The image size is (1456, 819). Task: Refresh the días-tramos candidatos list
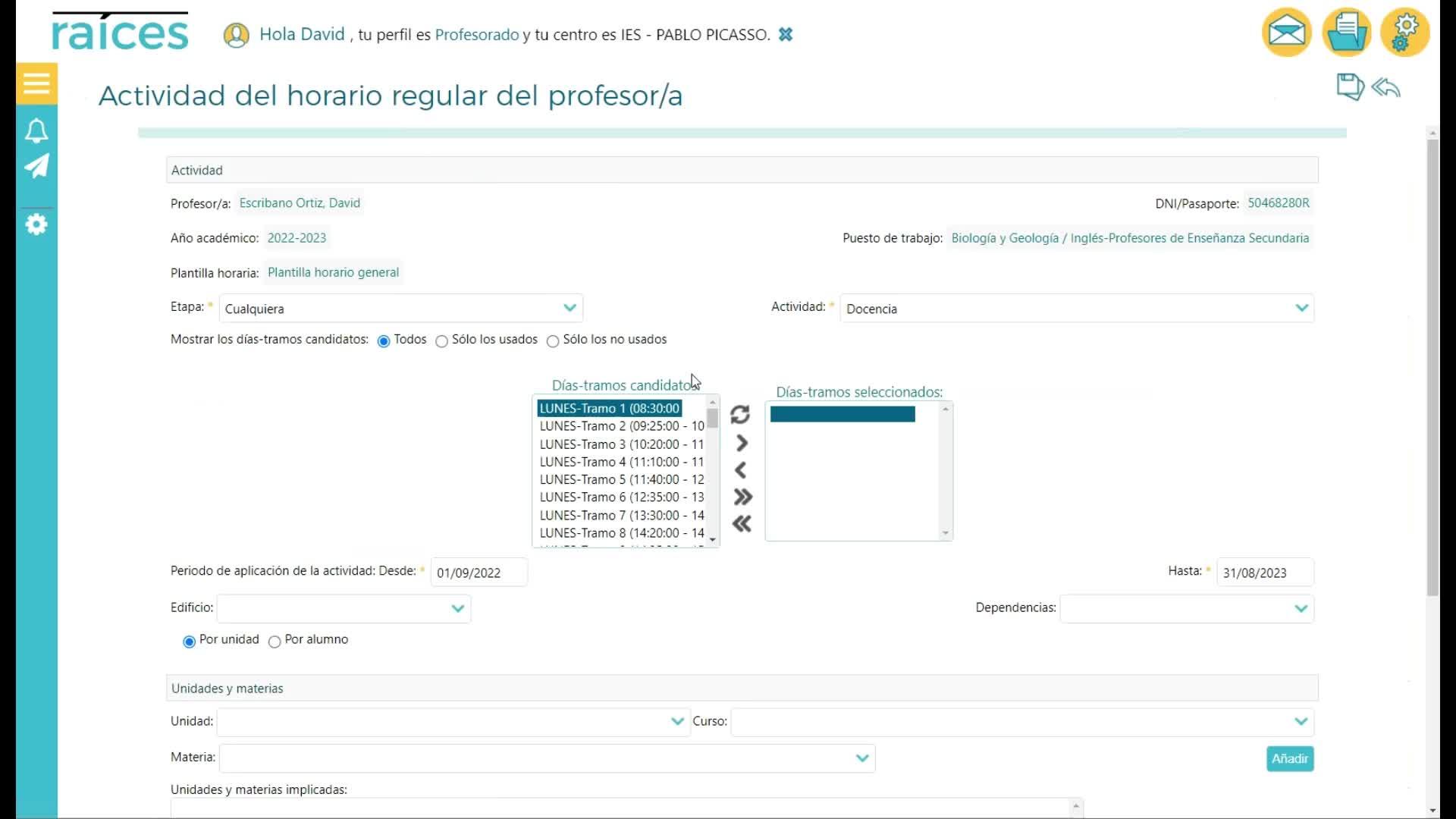click(x=740, y=414)
